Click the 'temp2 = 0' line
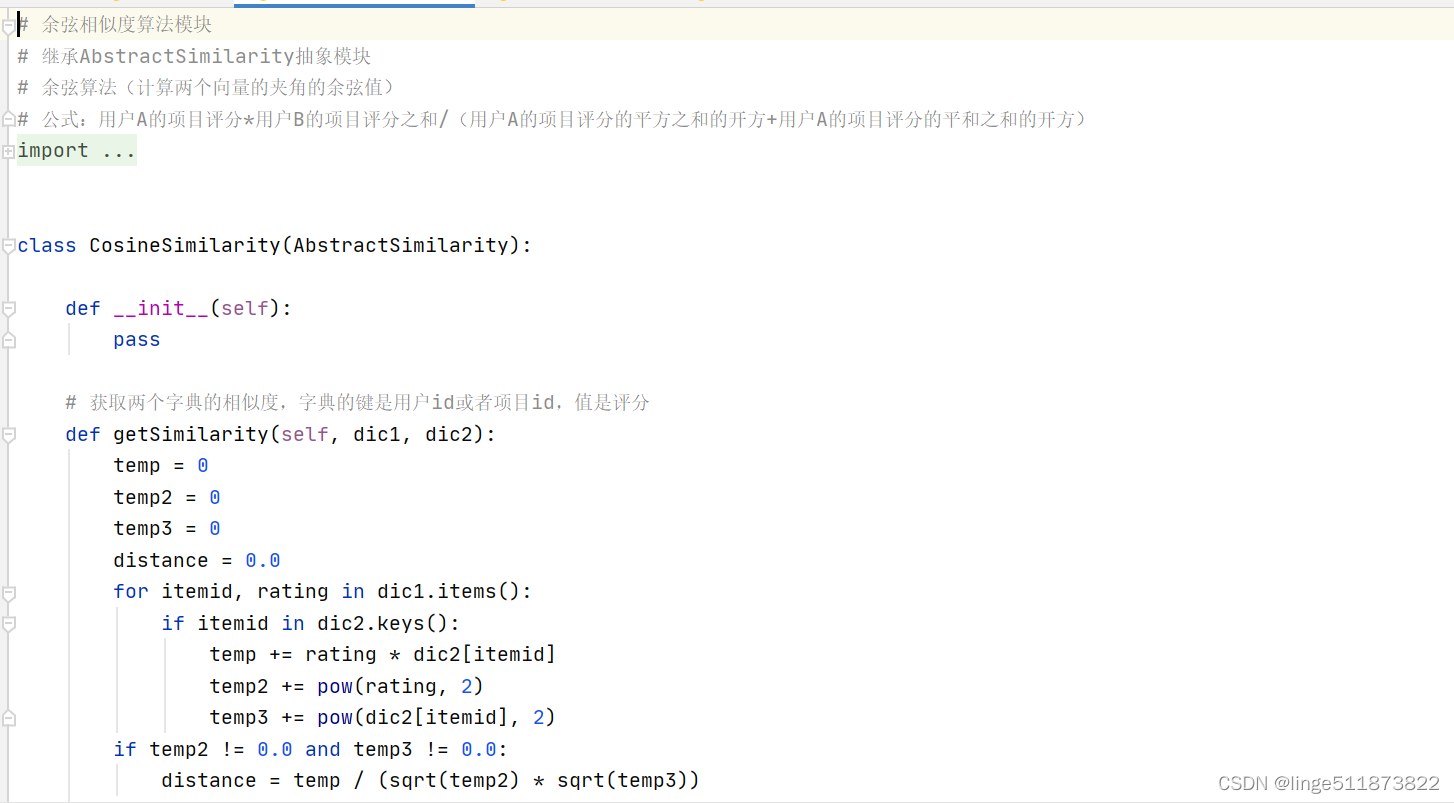 (x=167, y=497)
